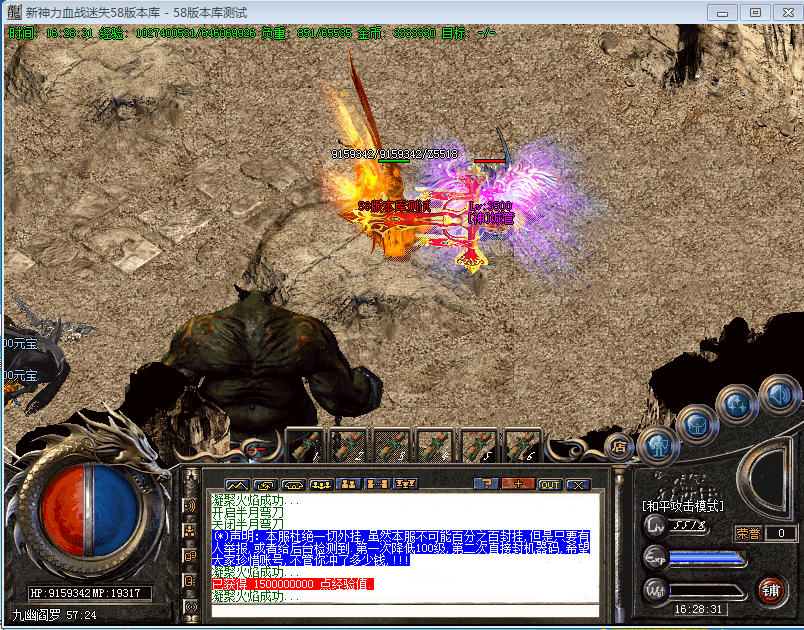Click the handshake-shaped button above chat
This screenshot has width=804, height=630.
point(294,484)
